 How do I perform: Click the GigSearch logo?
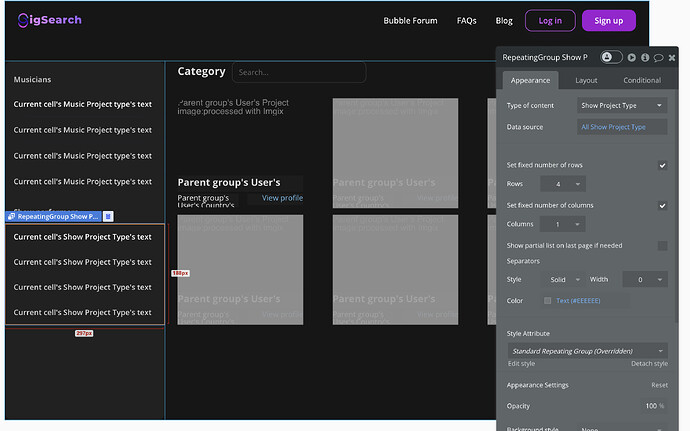click(50, 20)
